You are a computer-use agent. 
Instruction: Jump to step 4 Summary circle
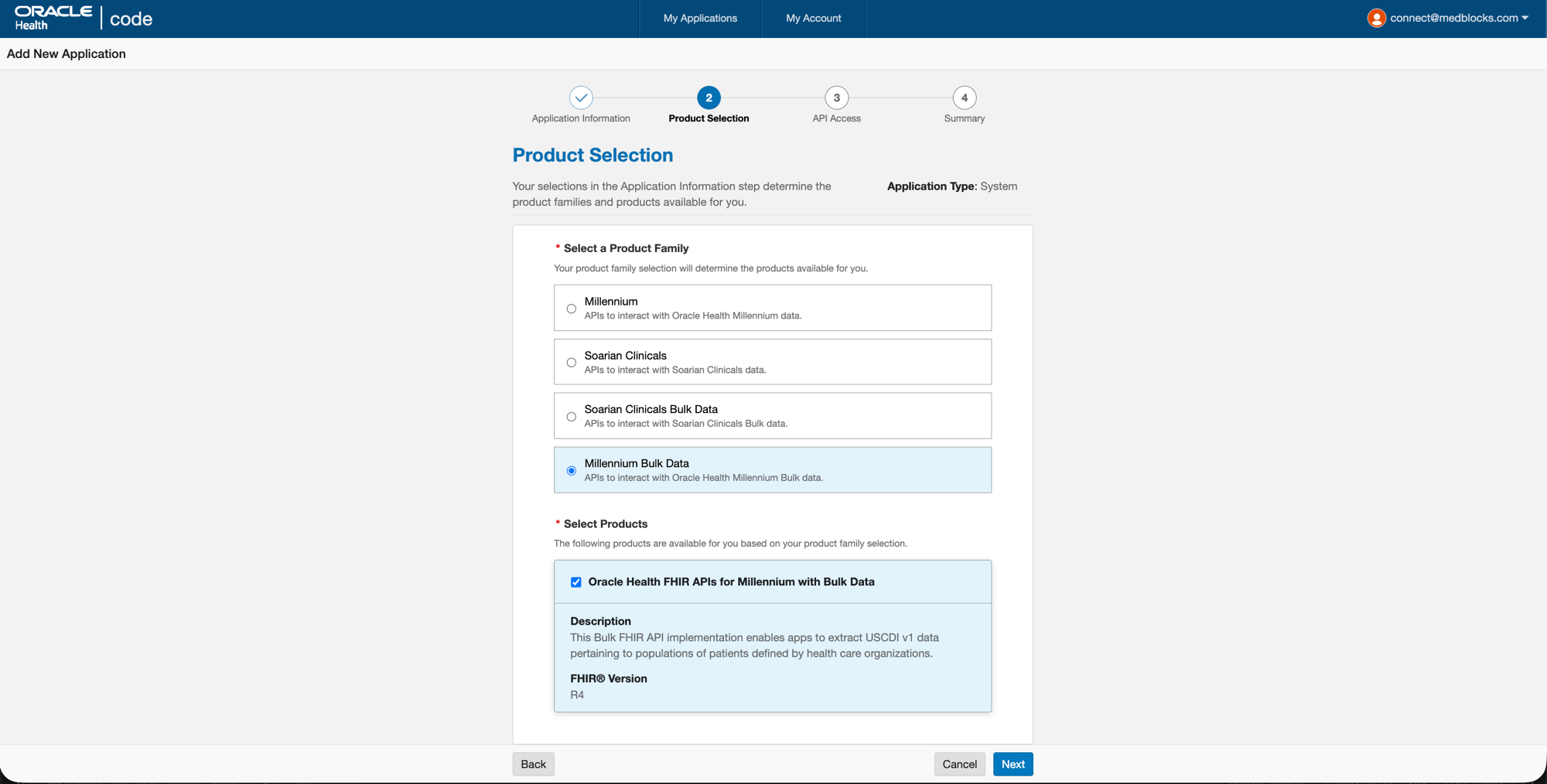pyautogui.click(x=965, y=97)
